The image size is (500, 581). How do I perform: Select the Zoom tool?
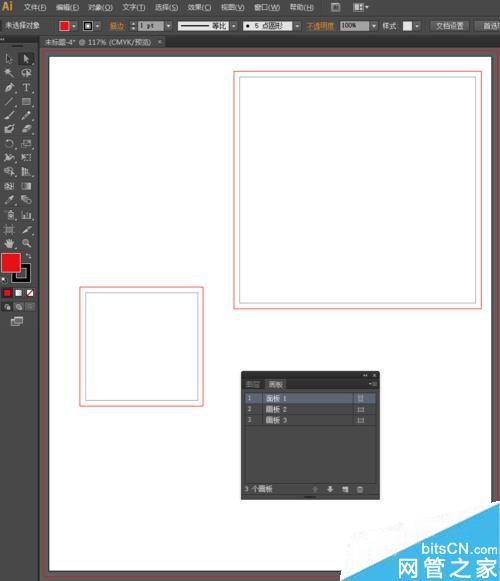click(x=26, y=243)
